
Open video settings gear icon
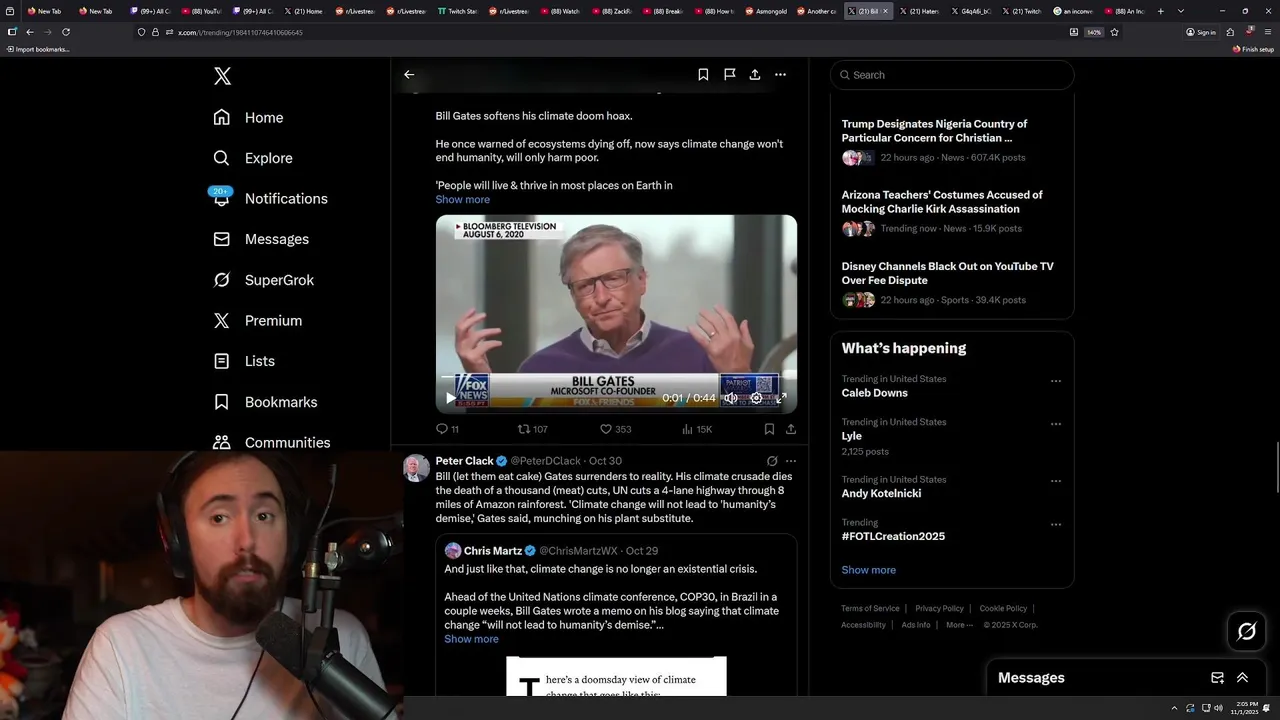point(756,398)
